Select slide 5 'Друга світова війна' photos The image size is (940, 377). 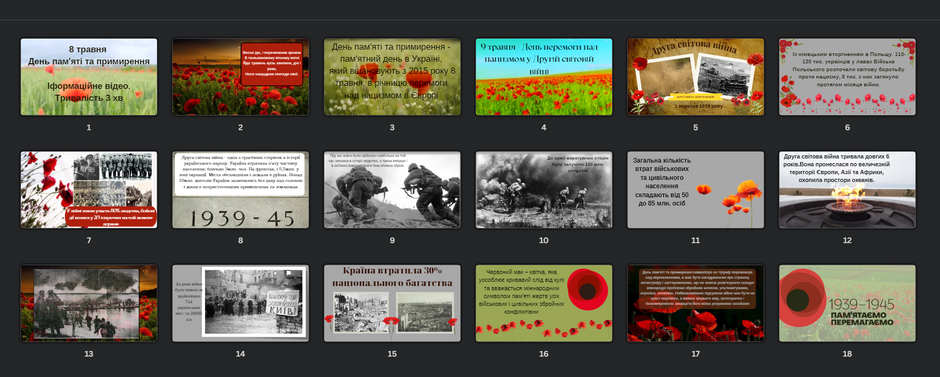click(695, 77)
